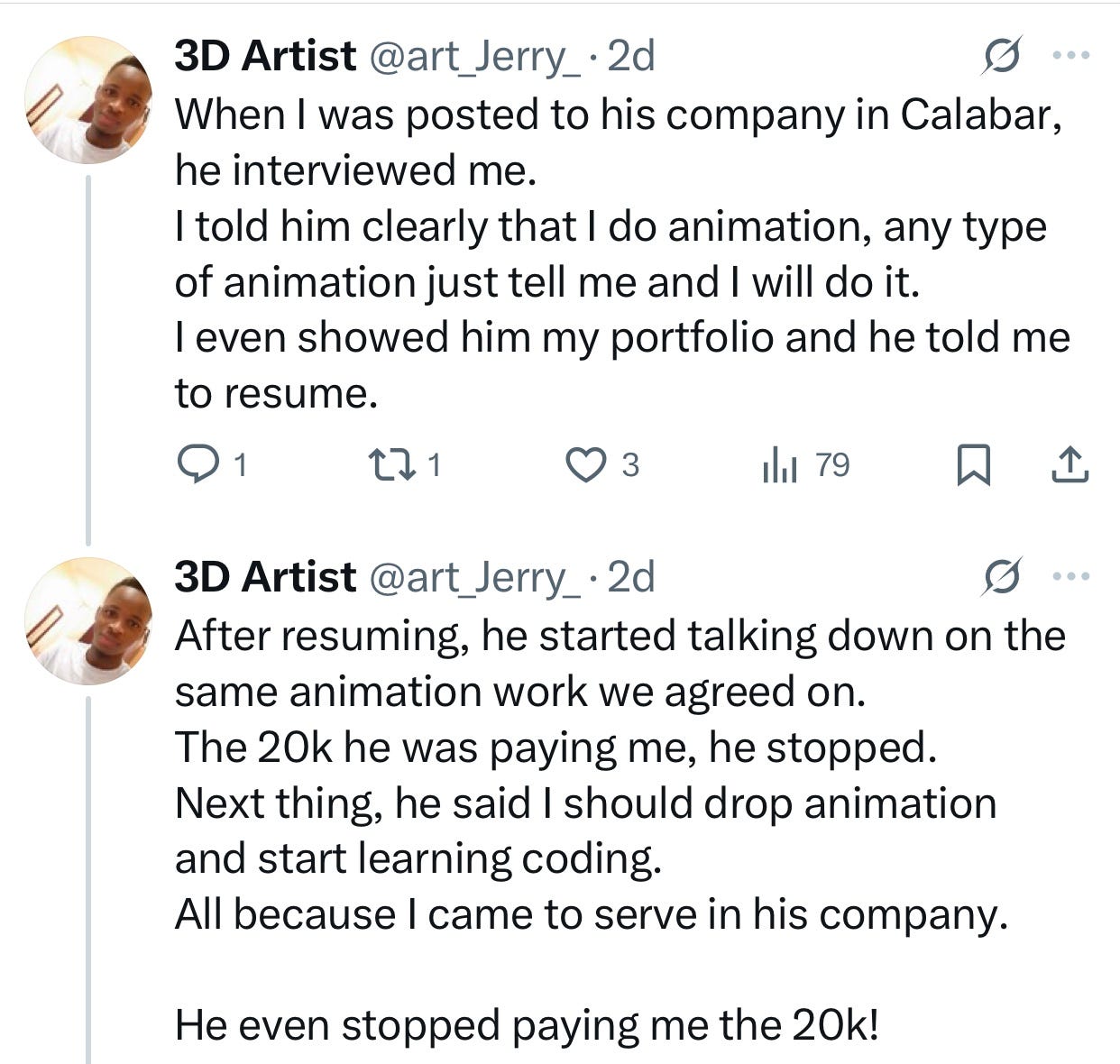This screenshot has height=1064, width=1120.
Task: View analytics showing 79 views
Action: (x=781, y=465)
